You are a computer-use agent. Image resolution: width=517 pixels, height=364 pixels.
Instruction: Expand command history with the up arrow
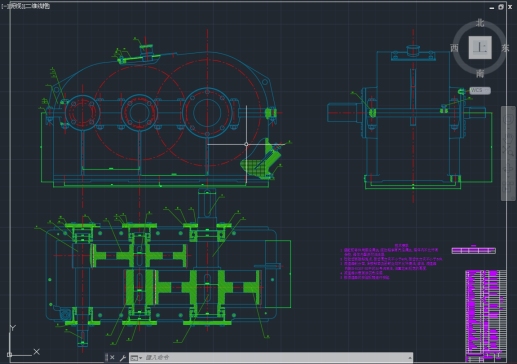409,358
